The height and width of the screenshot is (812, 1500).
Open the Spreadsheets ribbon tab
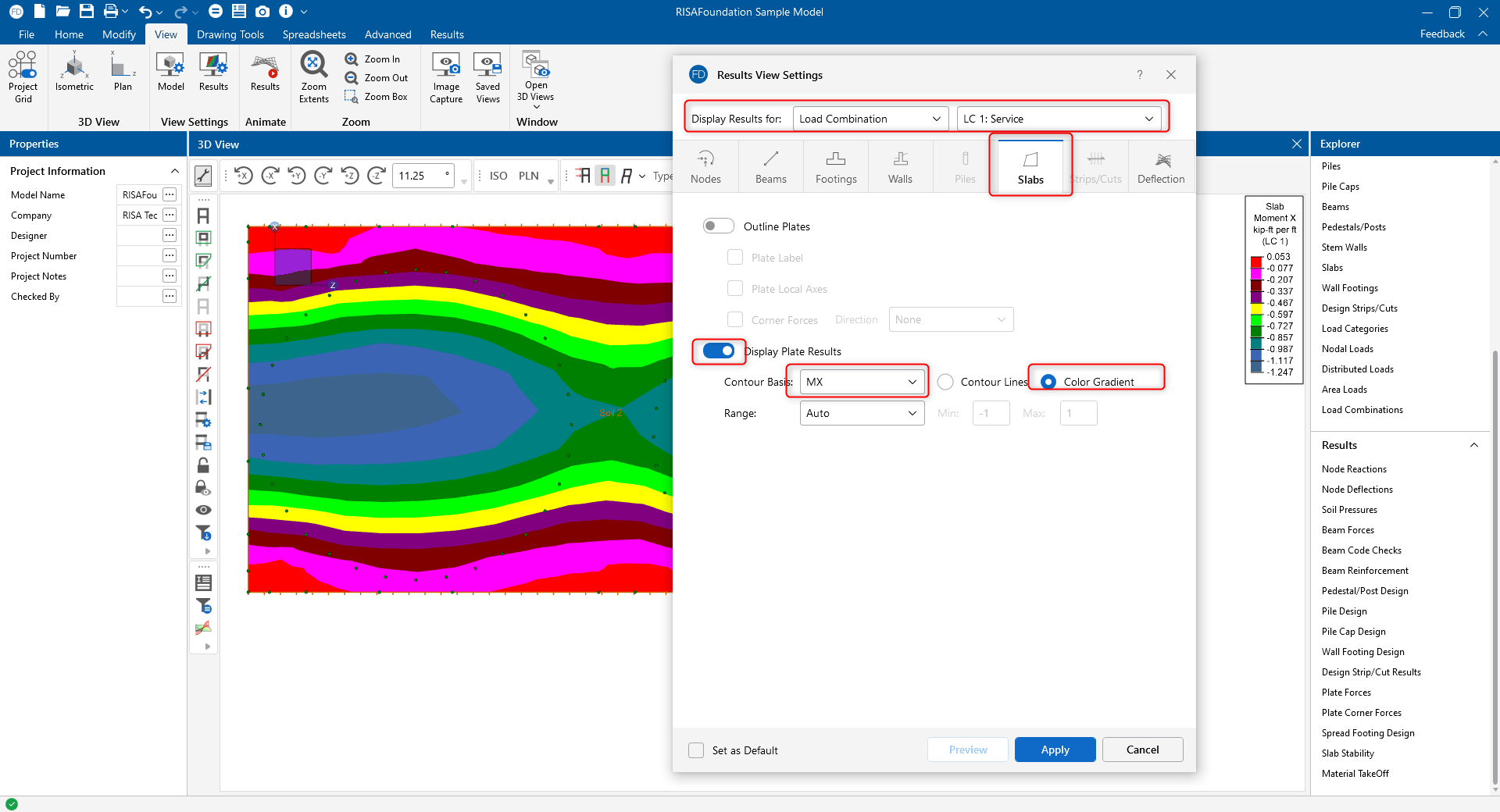(x=314, y=34)
